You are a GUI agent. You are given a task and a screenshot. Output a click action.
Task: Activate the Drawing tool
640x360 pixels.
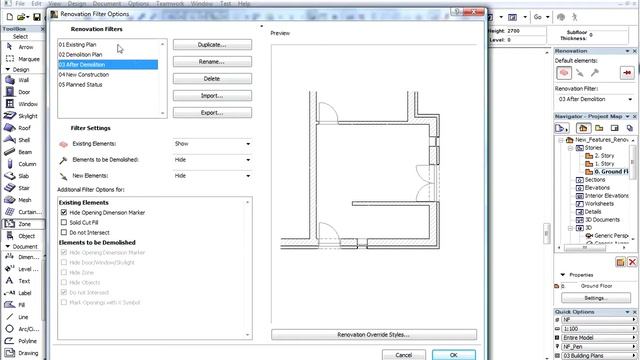click(x=21, y=353)
